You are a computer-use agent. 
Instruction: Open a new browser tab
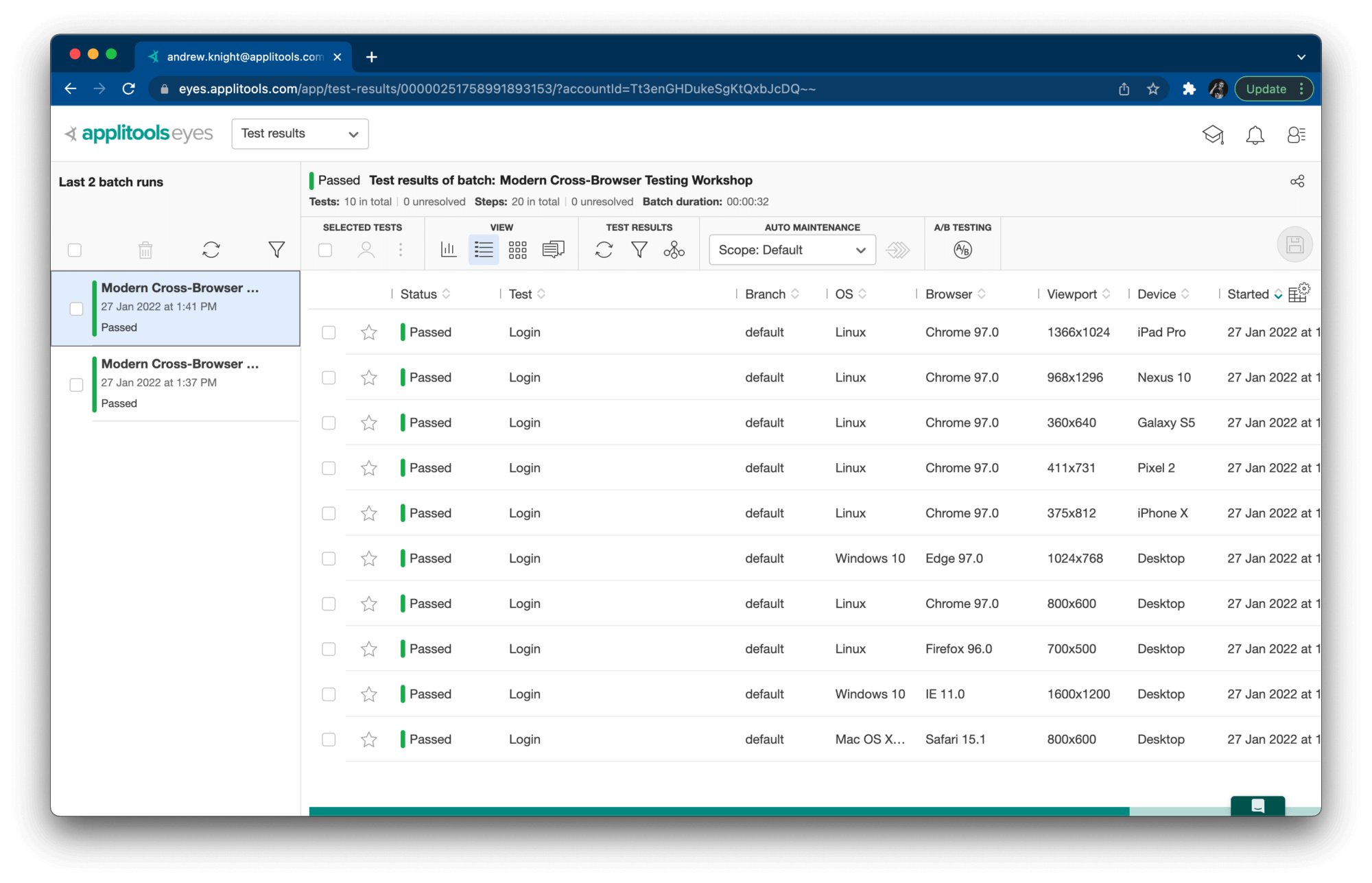[x=371, y=56]
